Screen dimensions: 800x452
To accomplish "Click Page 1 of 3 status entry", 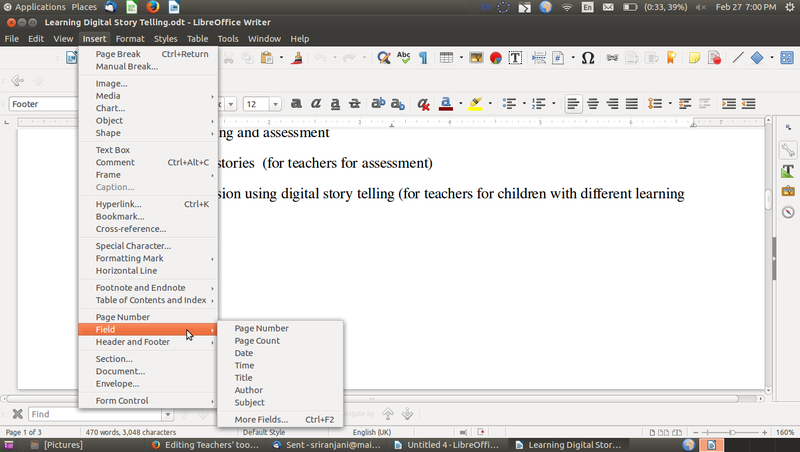I will point(23,432).
